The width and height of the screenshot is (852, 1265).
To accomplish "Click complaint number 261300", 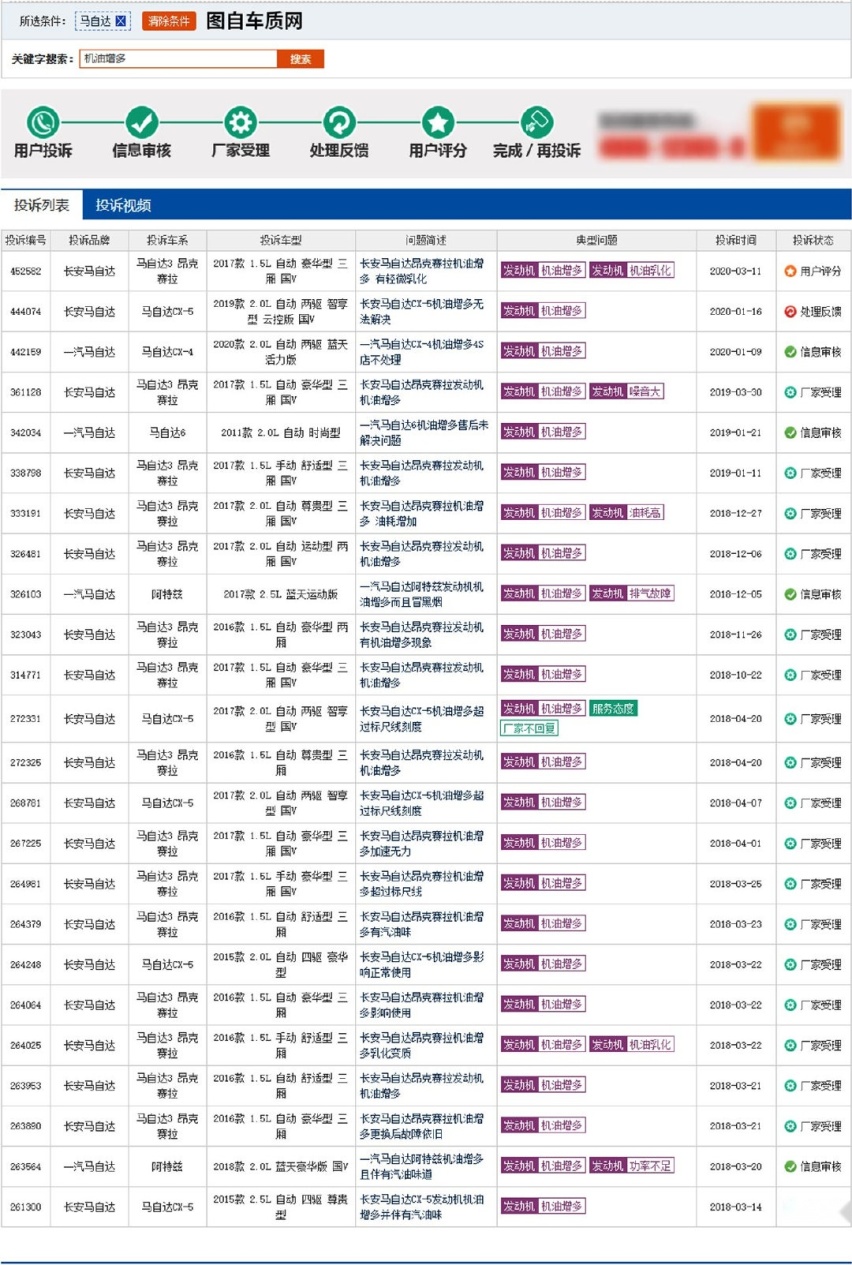I will click(x=26, y=1207).
